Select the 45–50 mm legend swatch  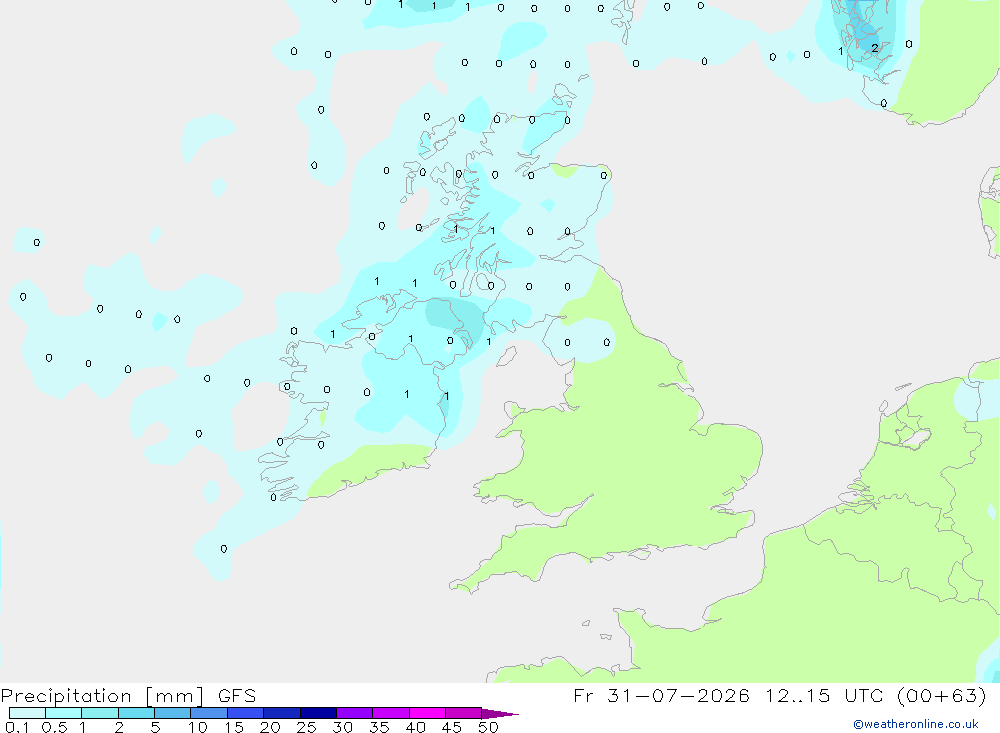point(464,713)
